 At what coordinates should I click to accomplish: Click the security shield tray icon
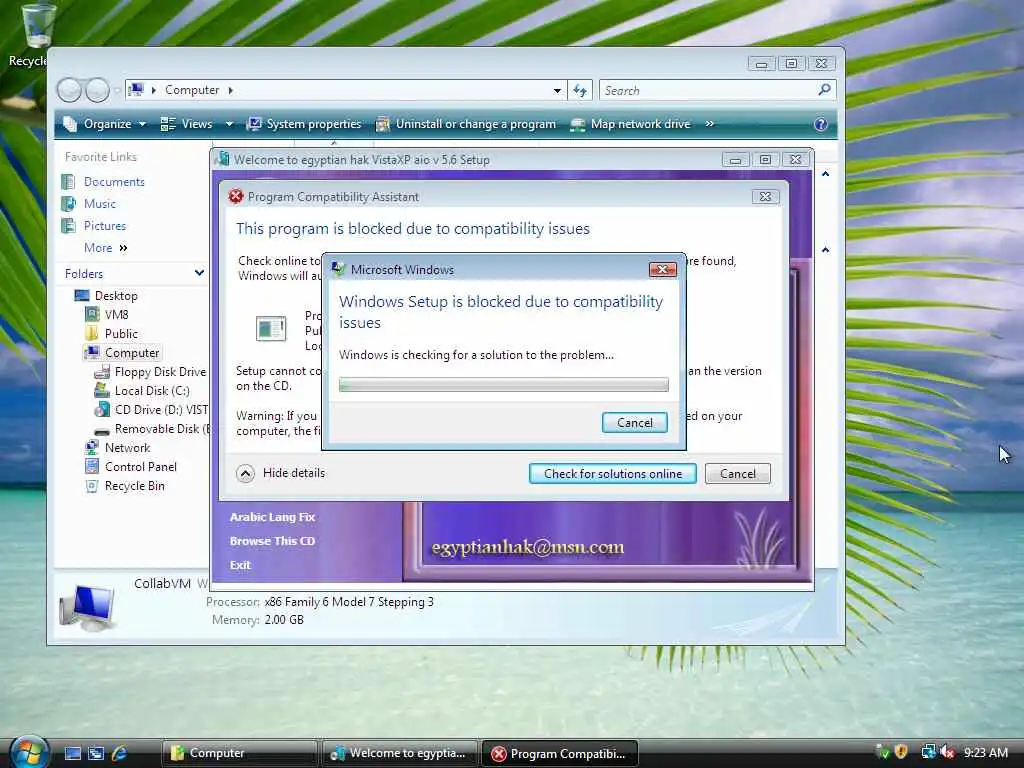point(901,752)
